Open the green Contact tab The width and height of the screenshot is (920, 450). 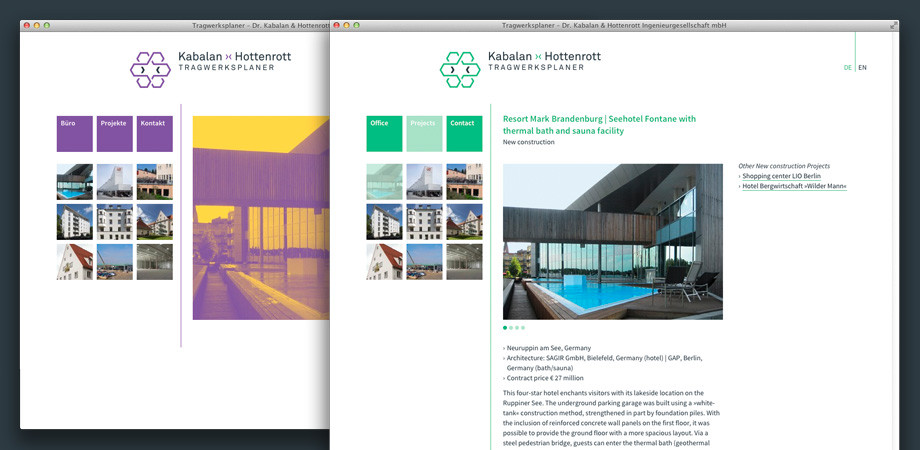pyautogui.click(x=464, y=133)
